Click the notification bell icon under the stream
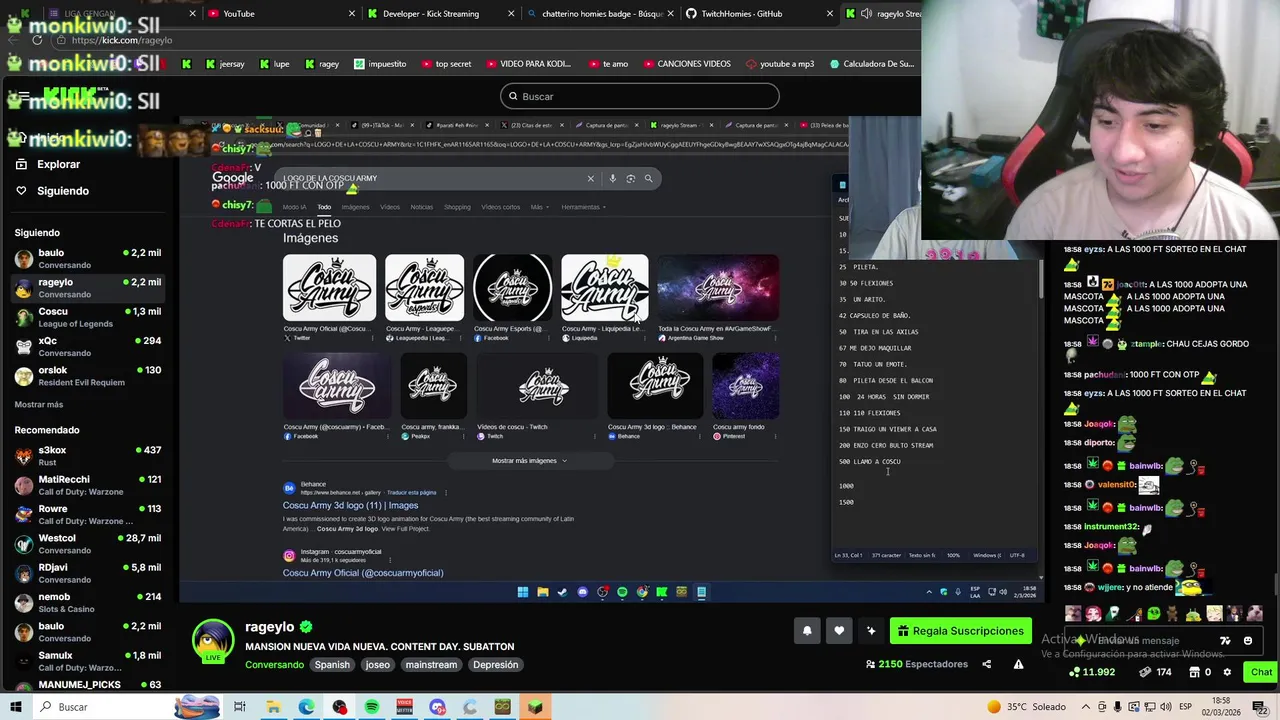Image resolution: width=1280 pixels, height=720 pixels. click(807, 631)
